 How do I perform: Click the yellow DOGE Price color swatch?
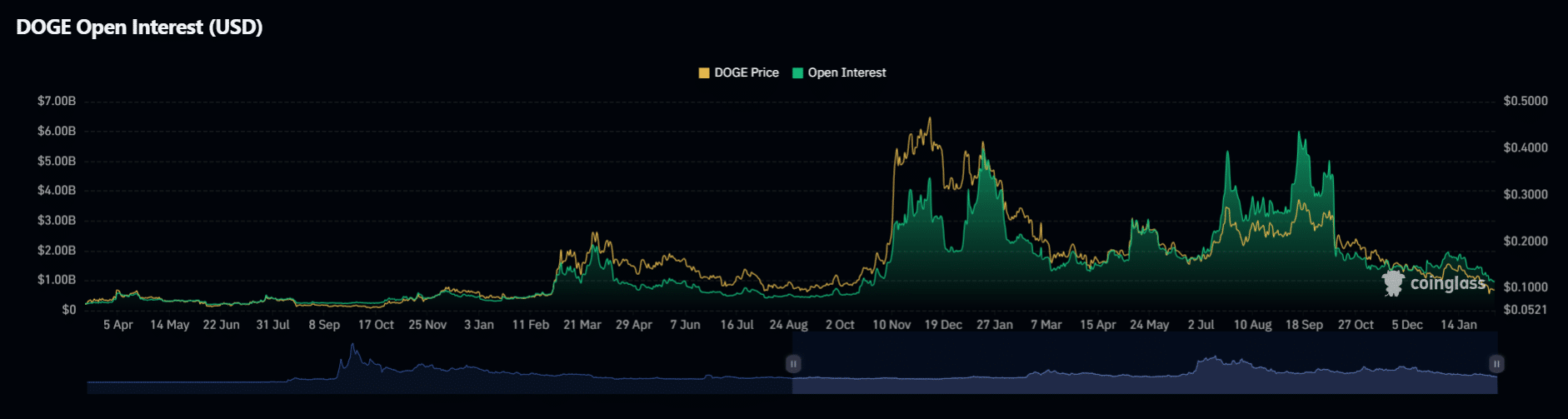(x=704, y=72)
